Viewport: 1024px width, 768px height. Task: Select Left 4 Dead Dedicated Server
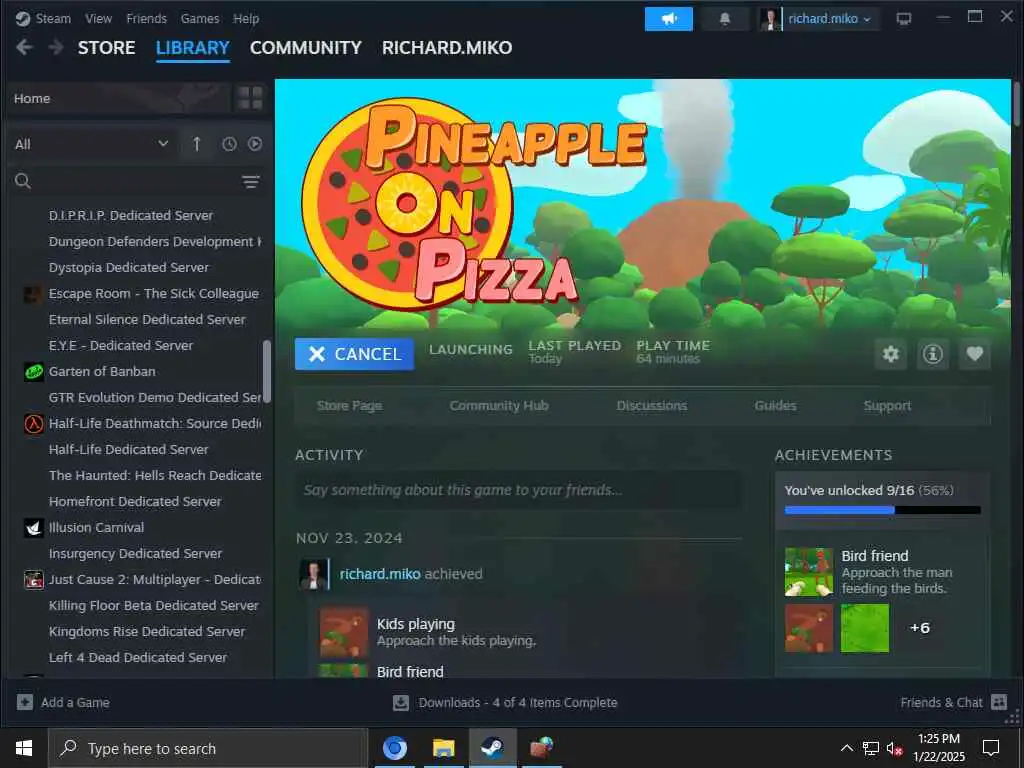[x=138, y=658]
